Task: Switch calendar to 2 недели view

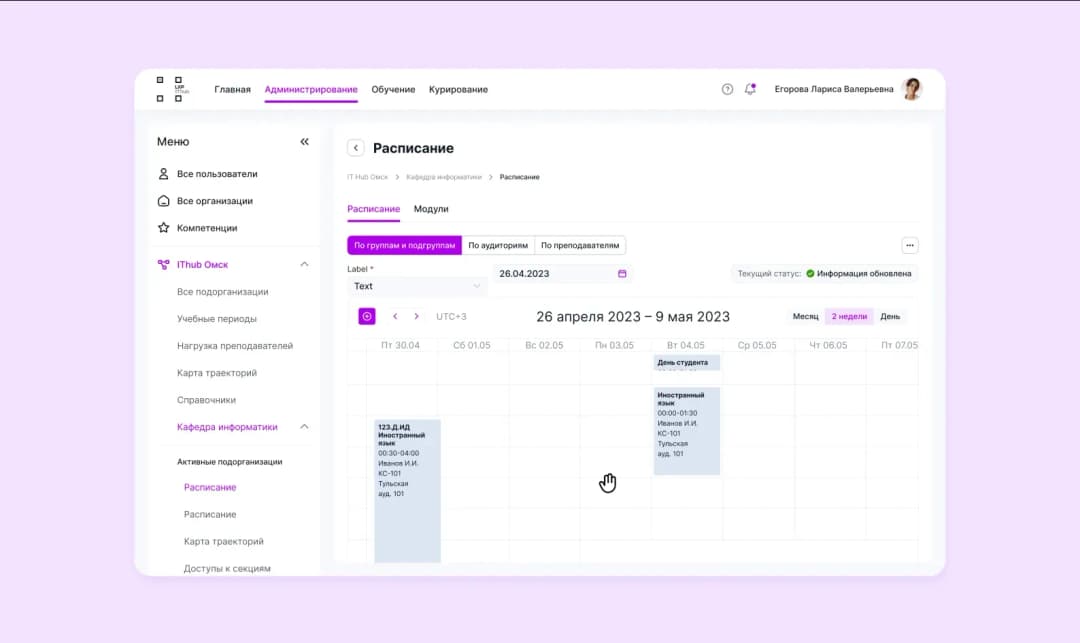Action: tap(849, 317)
